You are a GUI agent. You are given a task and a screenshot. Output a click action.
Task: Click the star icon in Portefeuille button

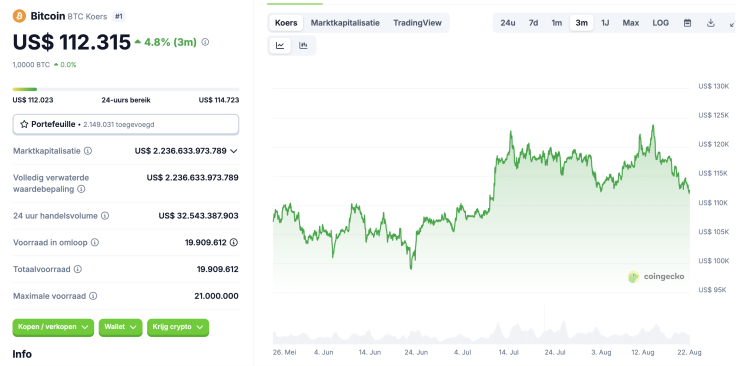24,124
